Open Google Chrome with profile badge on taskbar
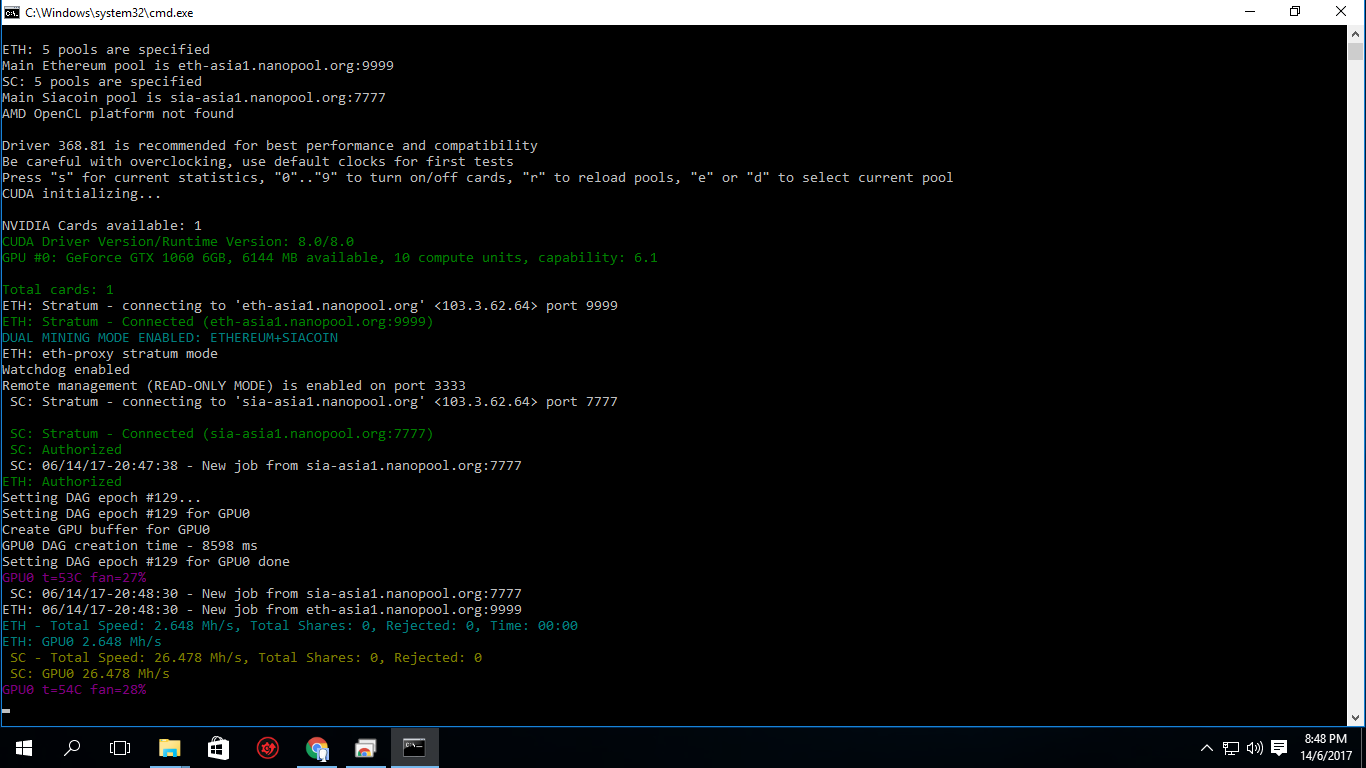Screen dimensions: 1366x768 pyautogui.click(x=316, y=748)
